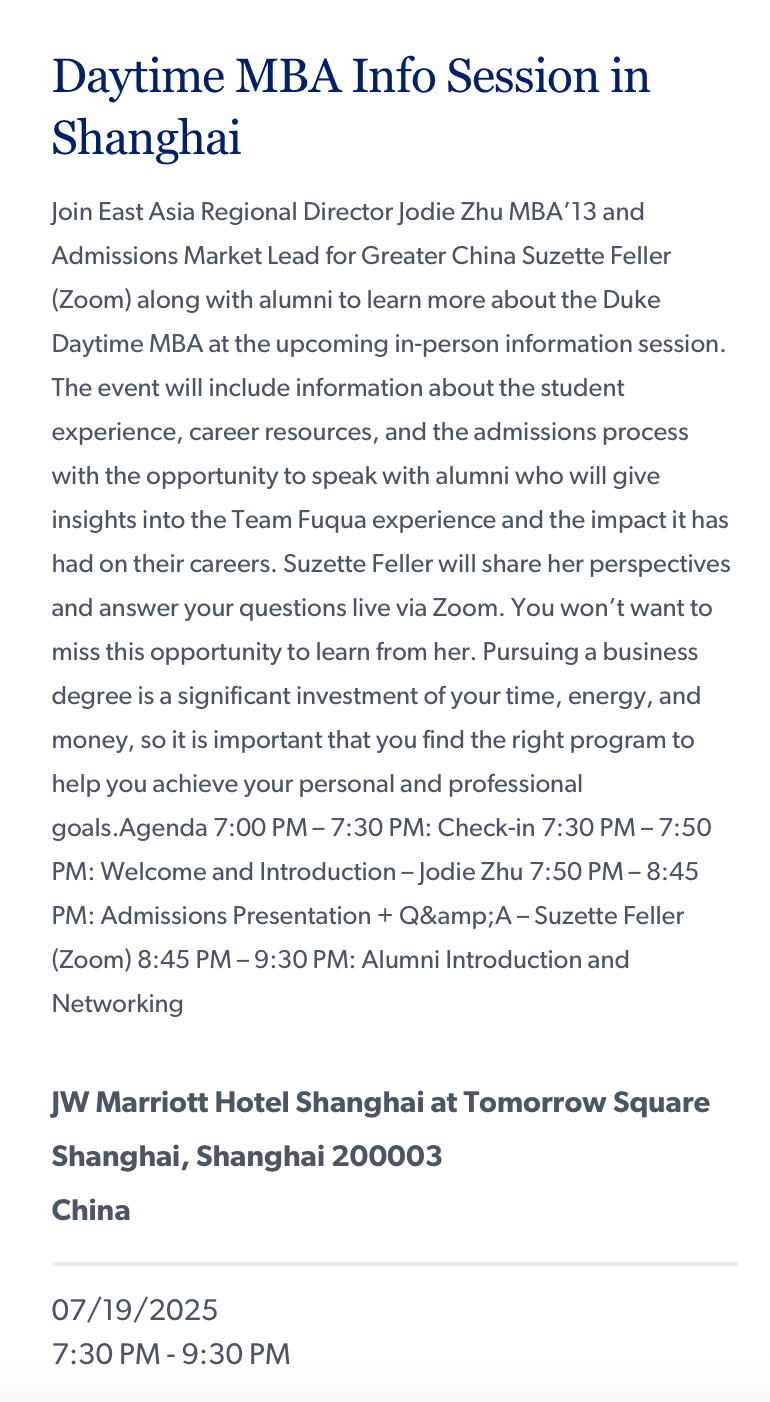
Task: Click the horizontal divider below the address
Action: [395, 1264]
